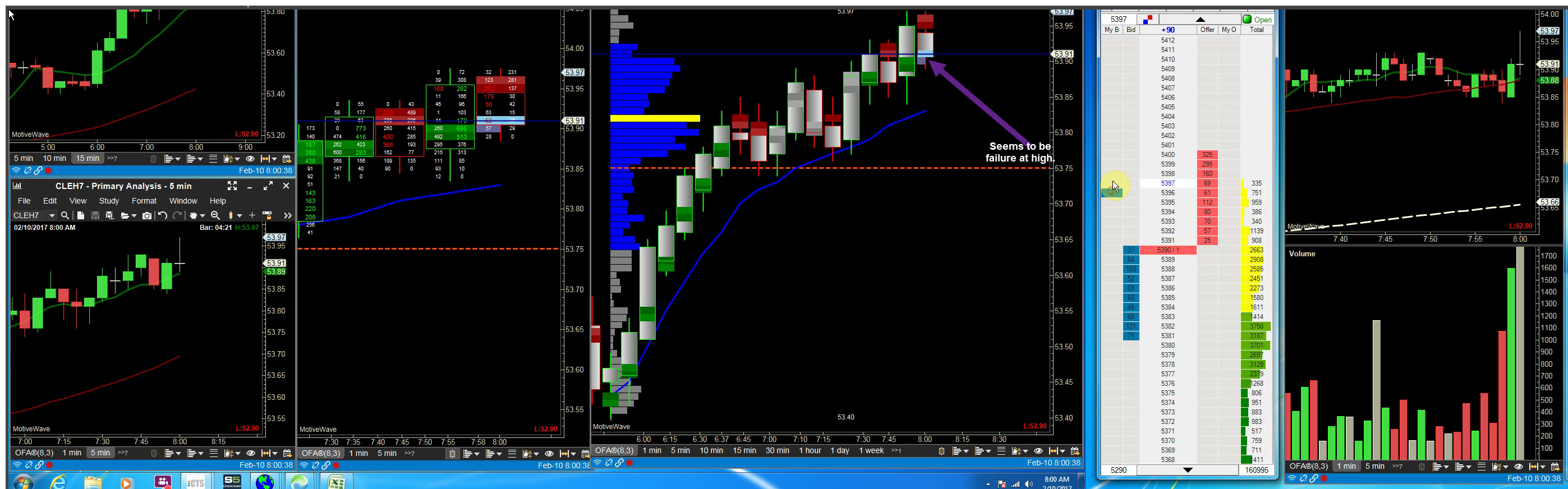
Task: Click the calendar icon in the 15 min chart toolbar
Action: coord(286,159)
